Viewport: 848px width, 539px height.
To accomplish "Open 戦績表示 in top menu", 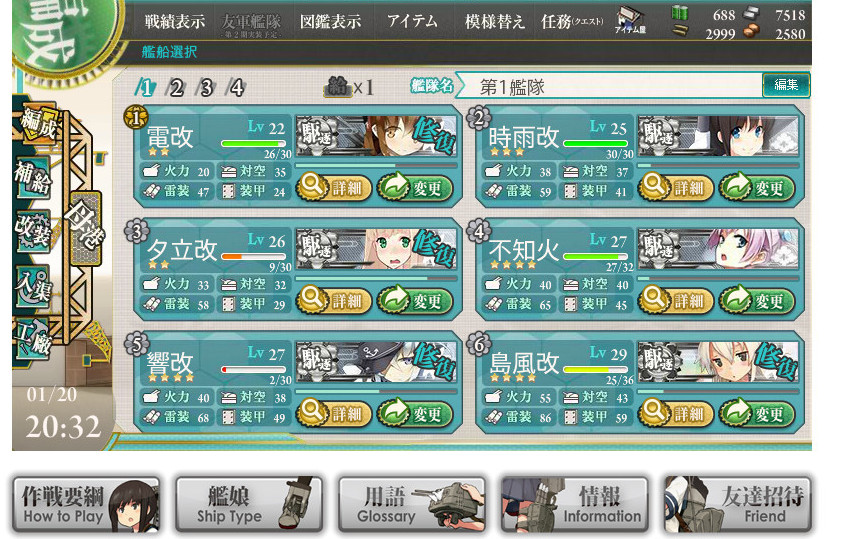I will click(175, 22).
